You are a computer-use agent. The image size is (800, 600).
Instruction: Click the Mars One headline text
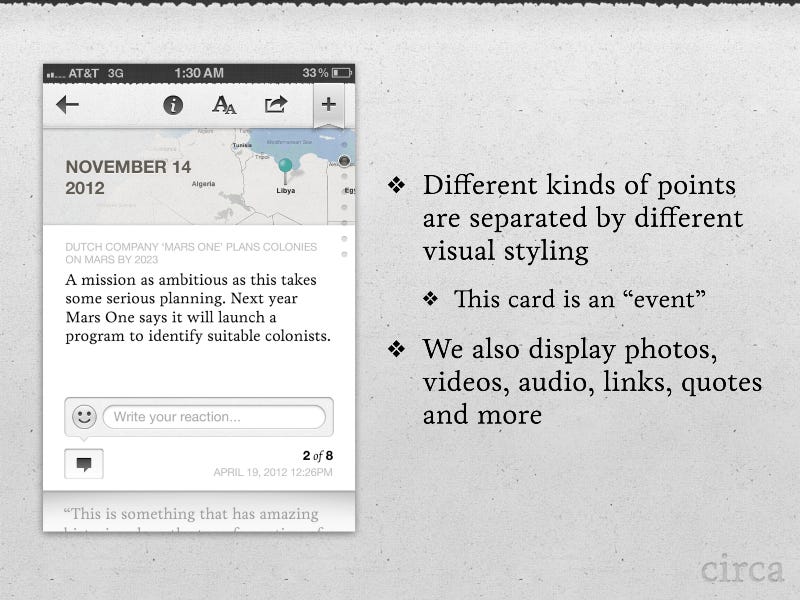tap(191, 253)
